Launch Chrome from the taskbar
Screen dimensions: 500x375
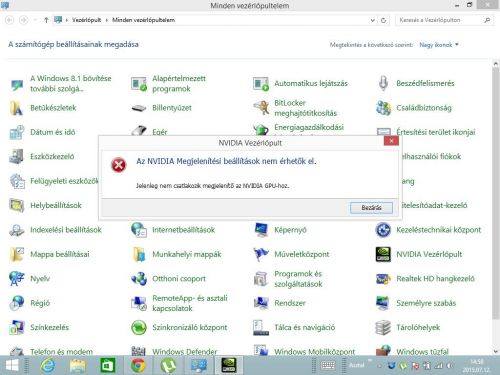pos(138,365)
